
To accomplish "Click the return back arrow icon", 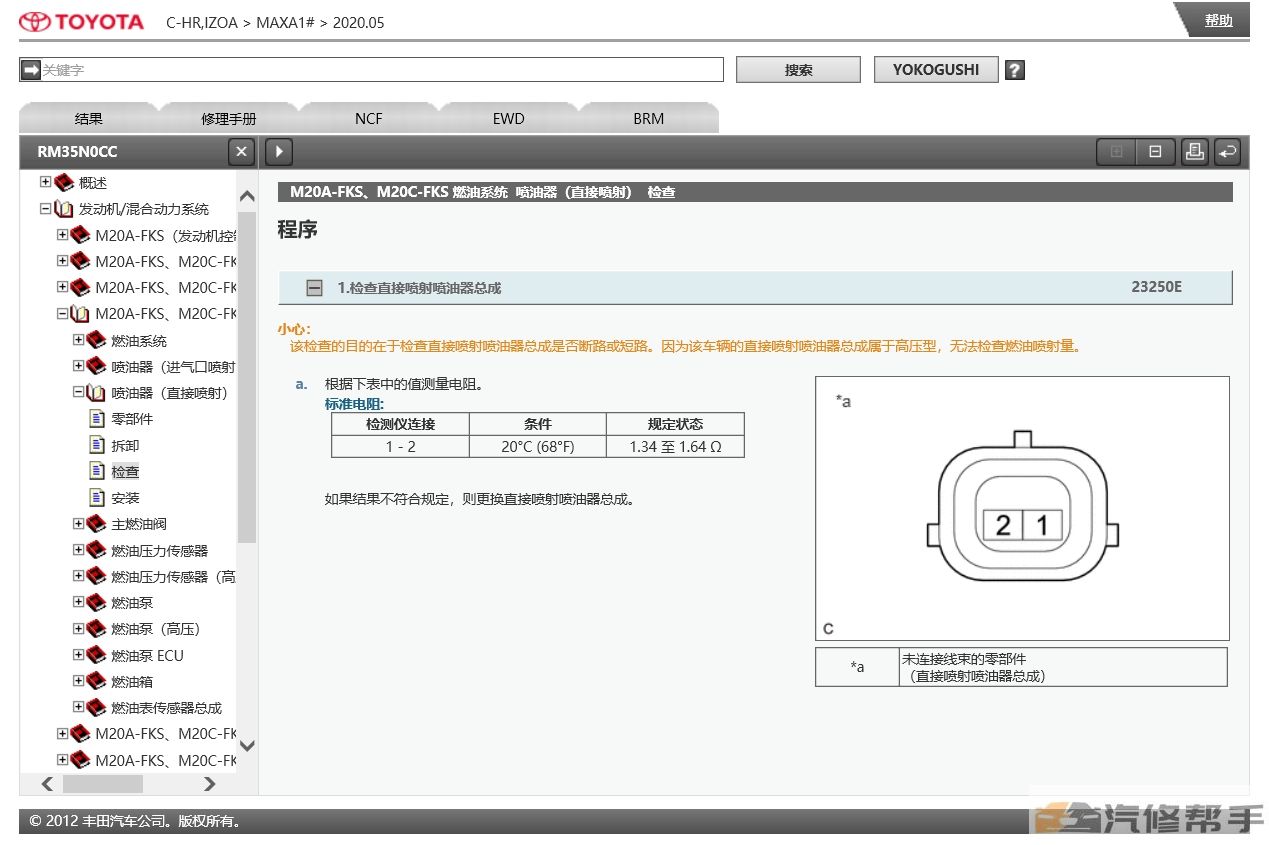I will point(1228,152).
